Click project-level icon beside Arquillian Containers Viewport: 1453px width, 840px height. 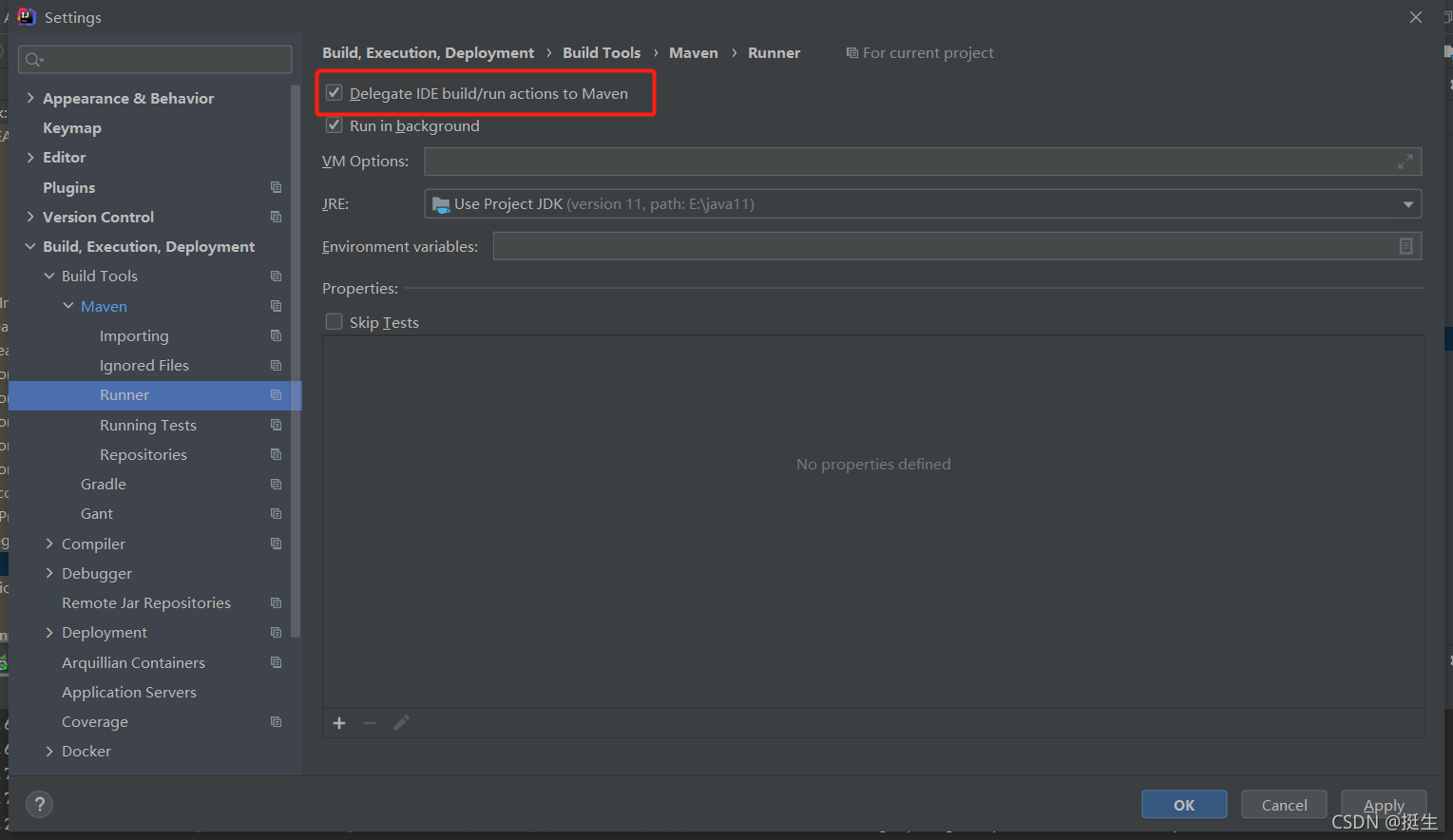pyautogui.click(x=276, y=662)
